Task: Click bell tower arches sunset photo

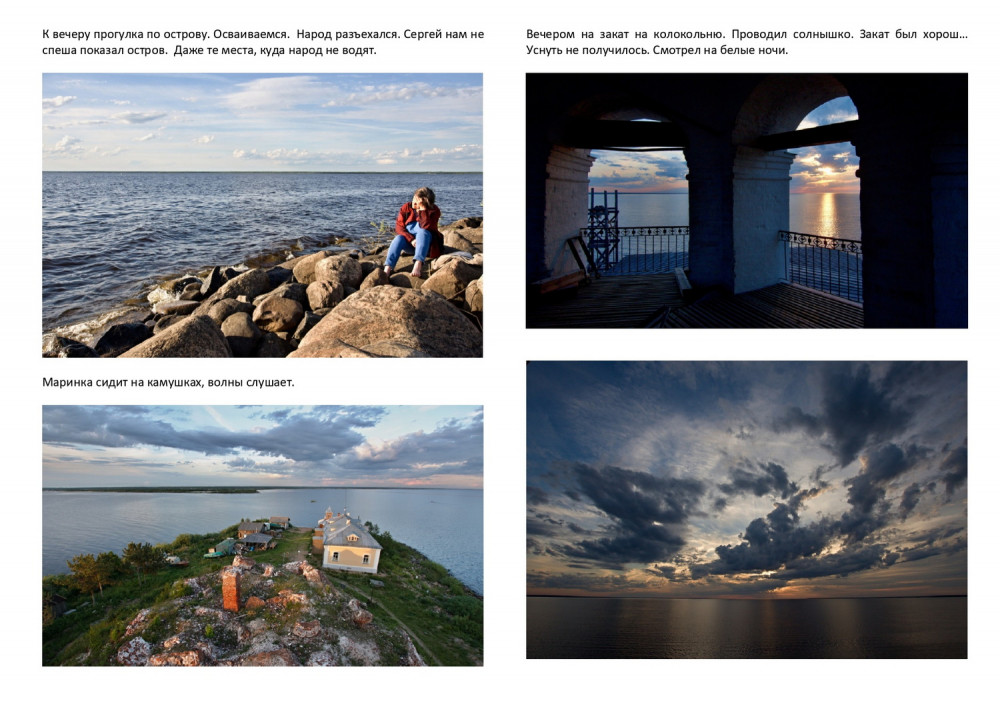Action: tap(746, 200)
